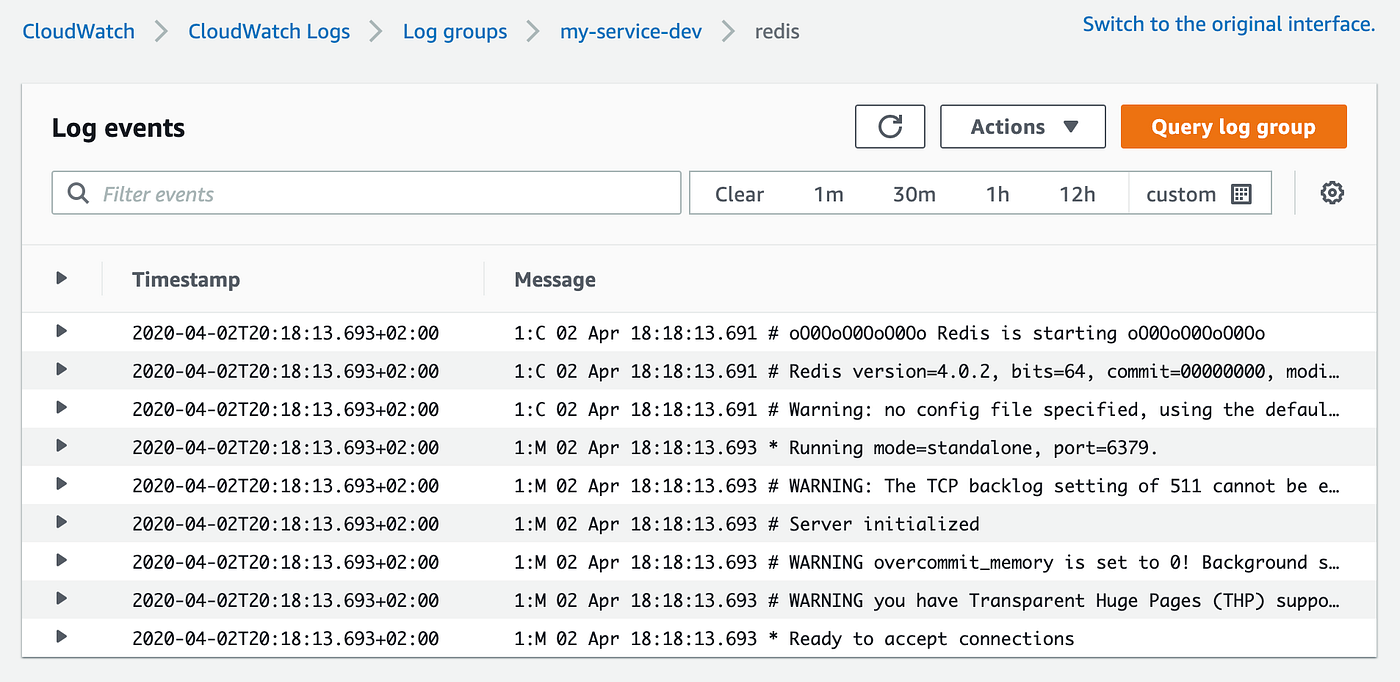Select the 'Redis is starting' message text

click(890, 333)
